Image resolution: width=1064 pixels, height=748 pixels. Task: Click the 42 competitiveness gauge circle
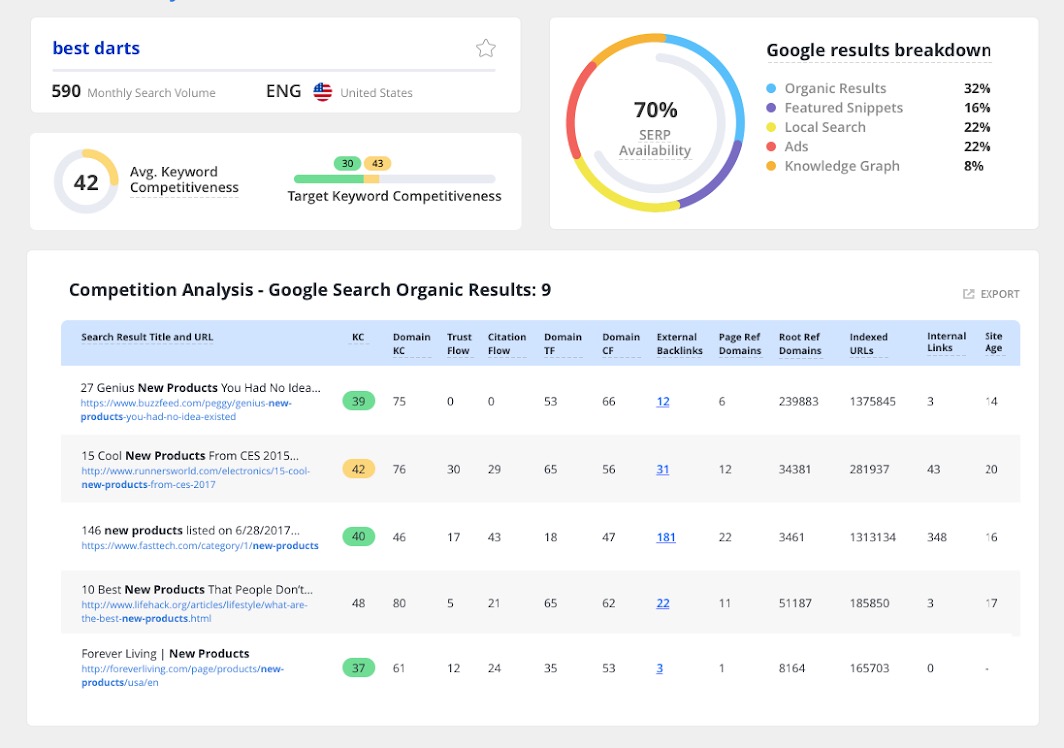[86, 181]
